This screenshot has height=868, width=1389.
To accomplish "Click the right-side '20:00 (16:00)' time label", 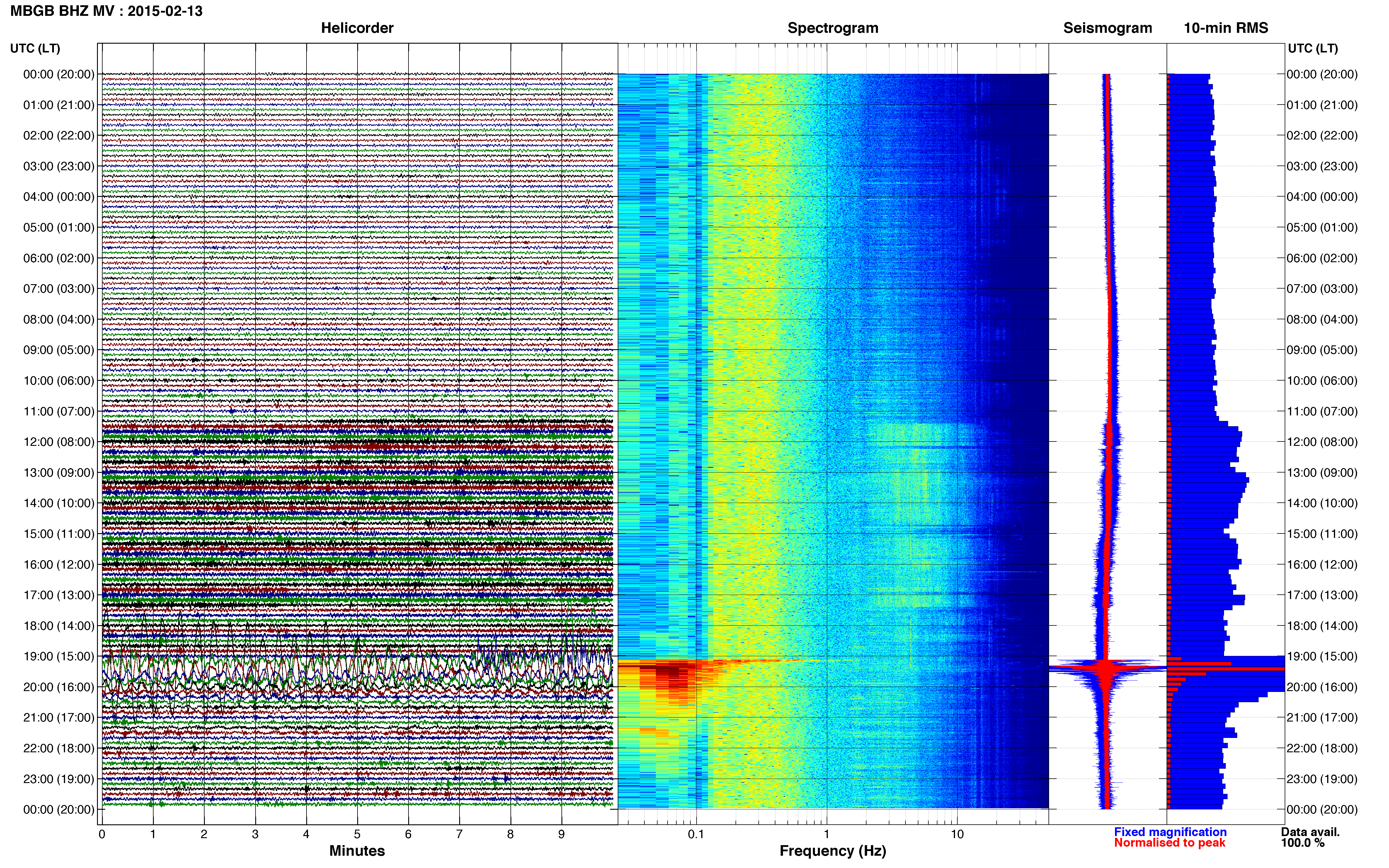I will (x=1322, y=687).
